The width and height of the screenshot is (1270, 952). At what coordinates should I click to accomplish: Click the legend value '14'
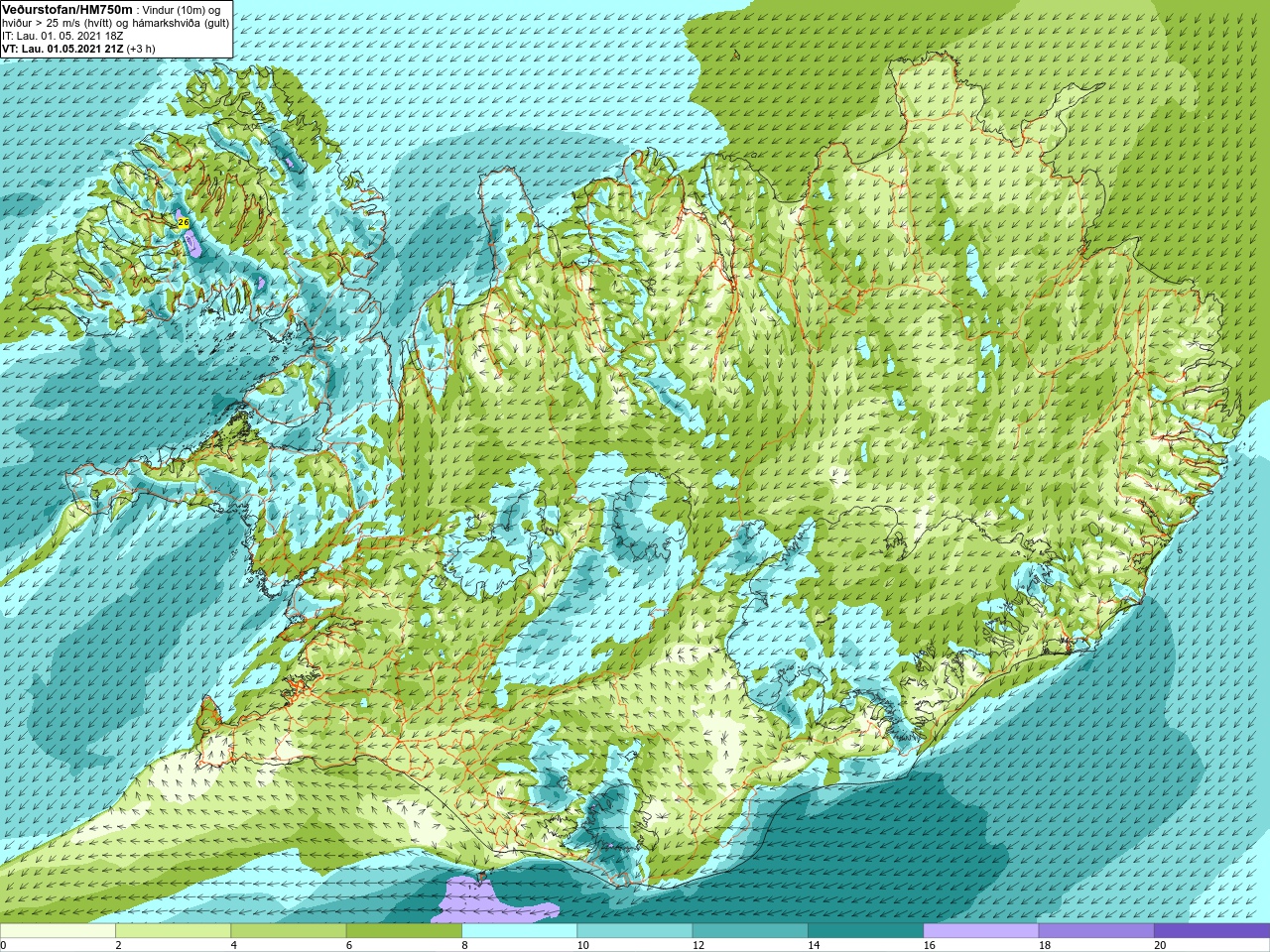tap(814, 945)
